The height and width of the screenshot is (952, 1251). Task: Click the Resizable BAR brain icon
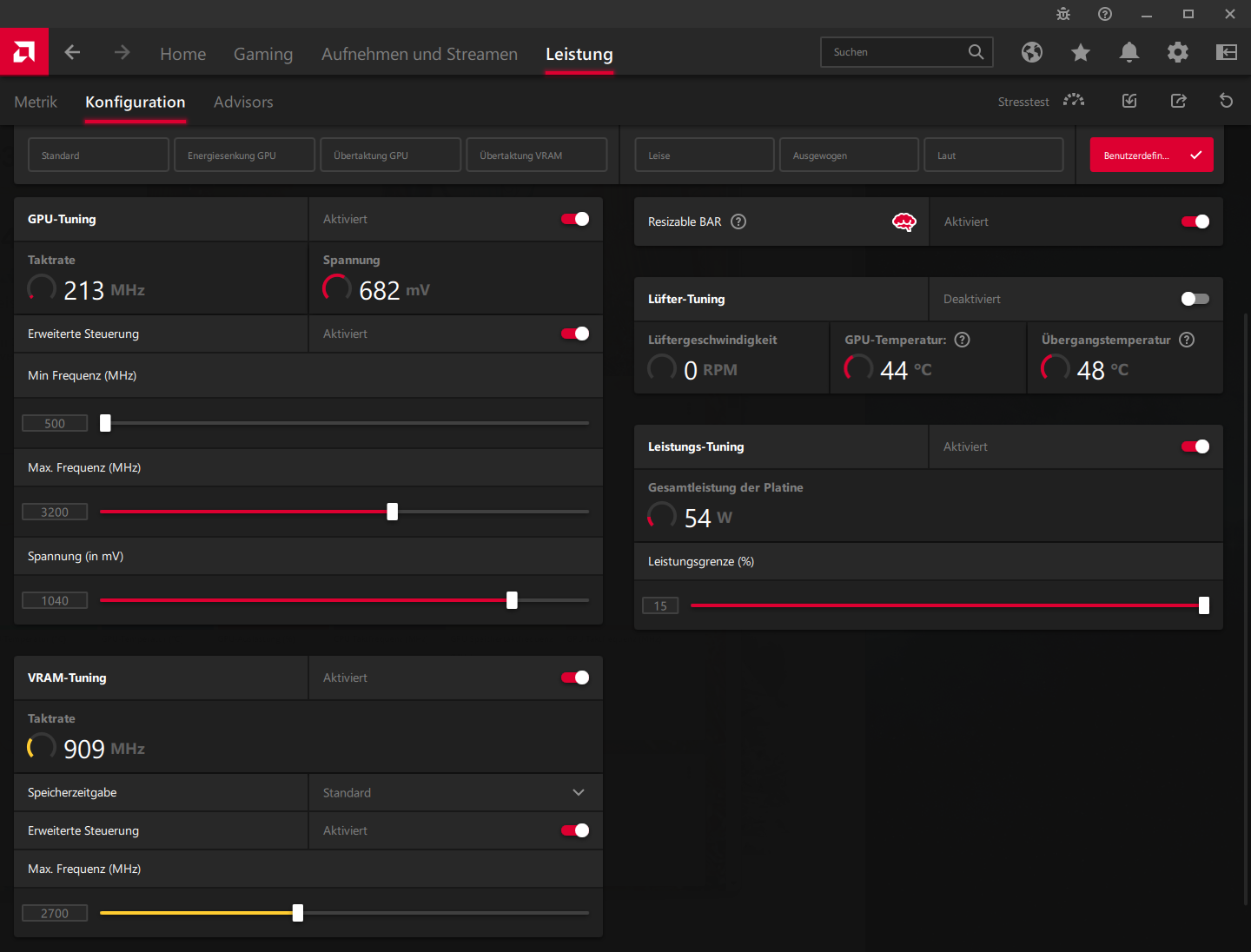tap(904, 222)
